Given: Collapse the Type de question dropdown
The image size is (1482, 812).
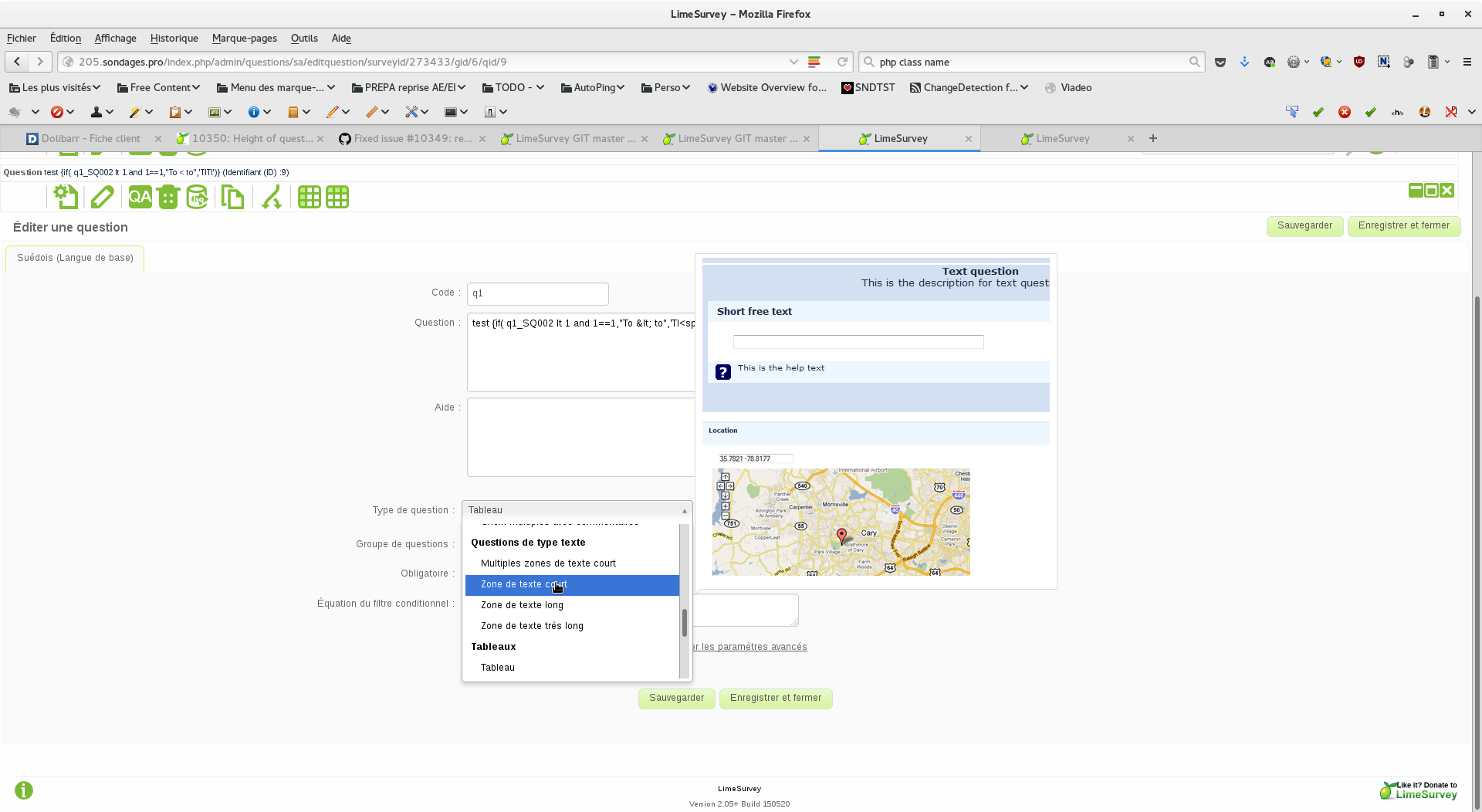Looking at the screenshot, I should (x=577, y=510).
